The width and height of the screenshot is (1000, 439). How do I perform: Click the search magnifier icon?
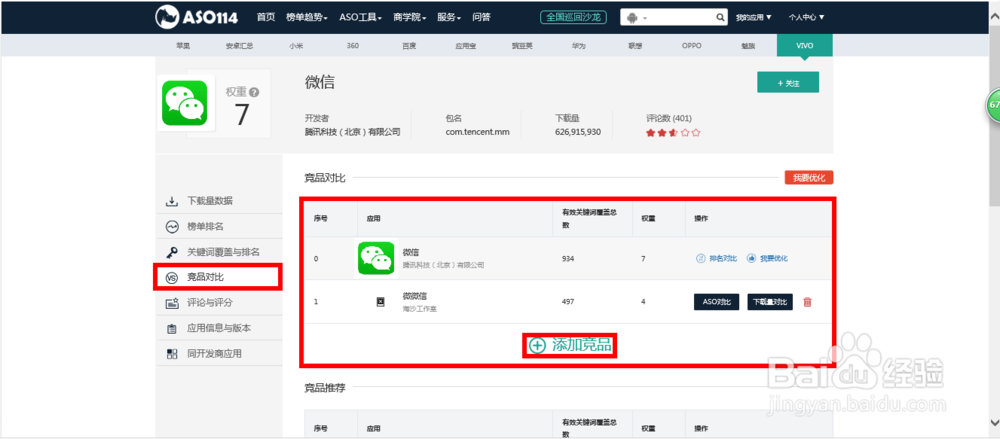(720, 17)
